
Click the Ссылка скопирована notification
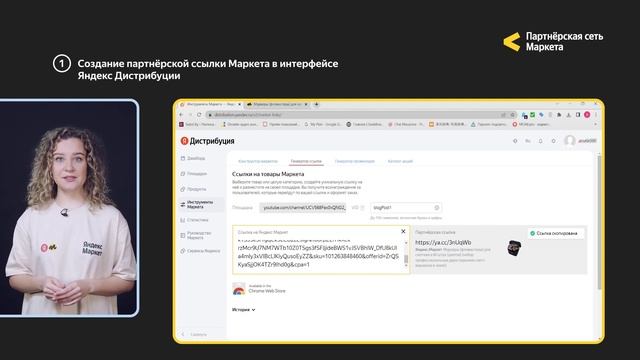555,233
